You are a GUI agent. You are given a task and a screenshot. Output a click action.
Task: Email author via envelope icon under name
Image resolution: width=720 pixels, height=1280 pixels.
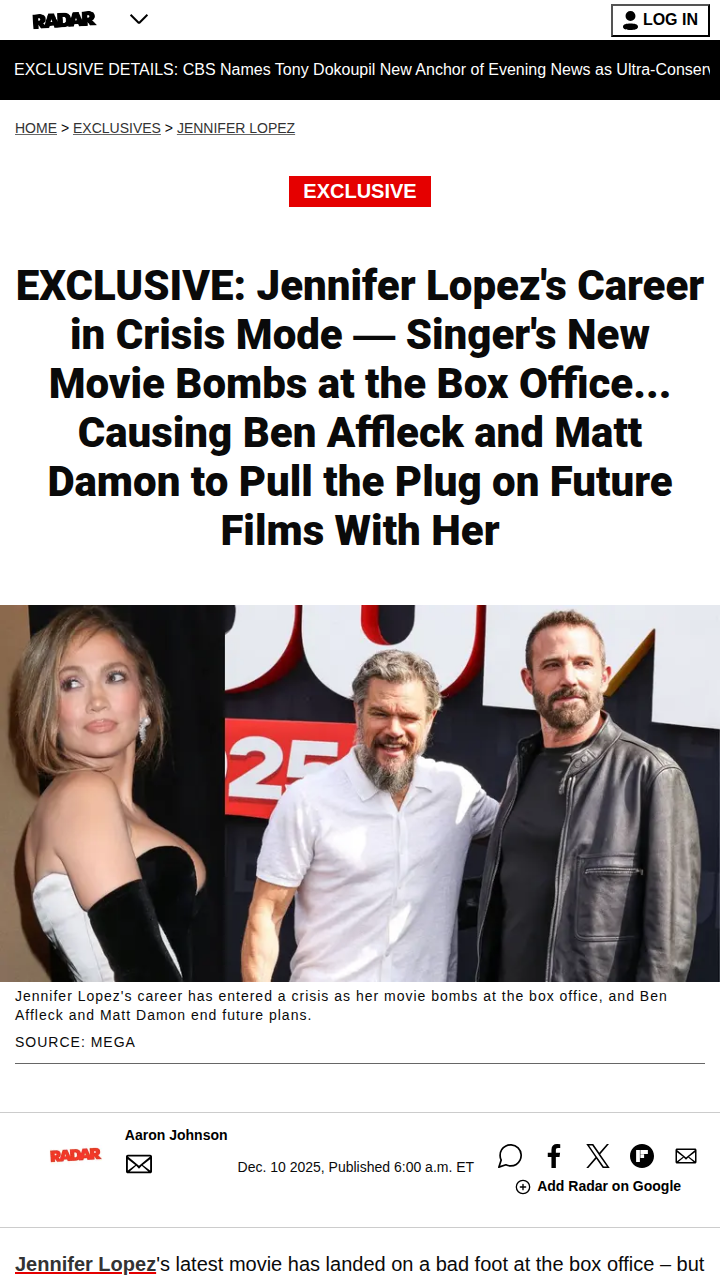pos(139,1164)
